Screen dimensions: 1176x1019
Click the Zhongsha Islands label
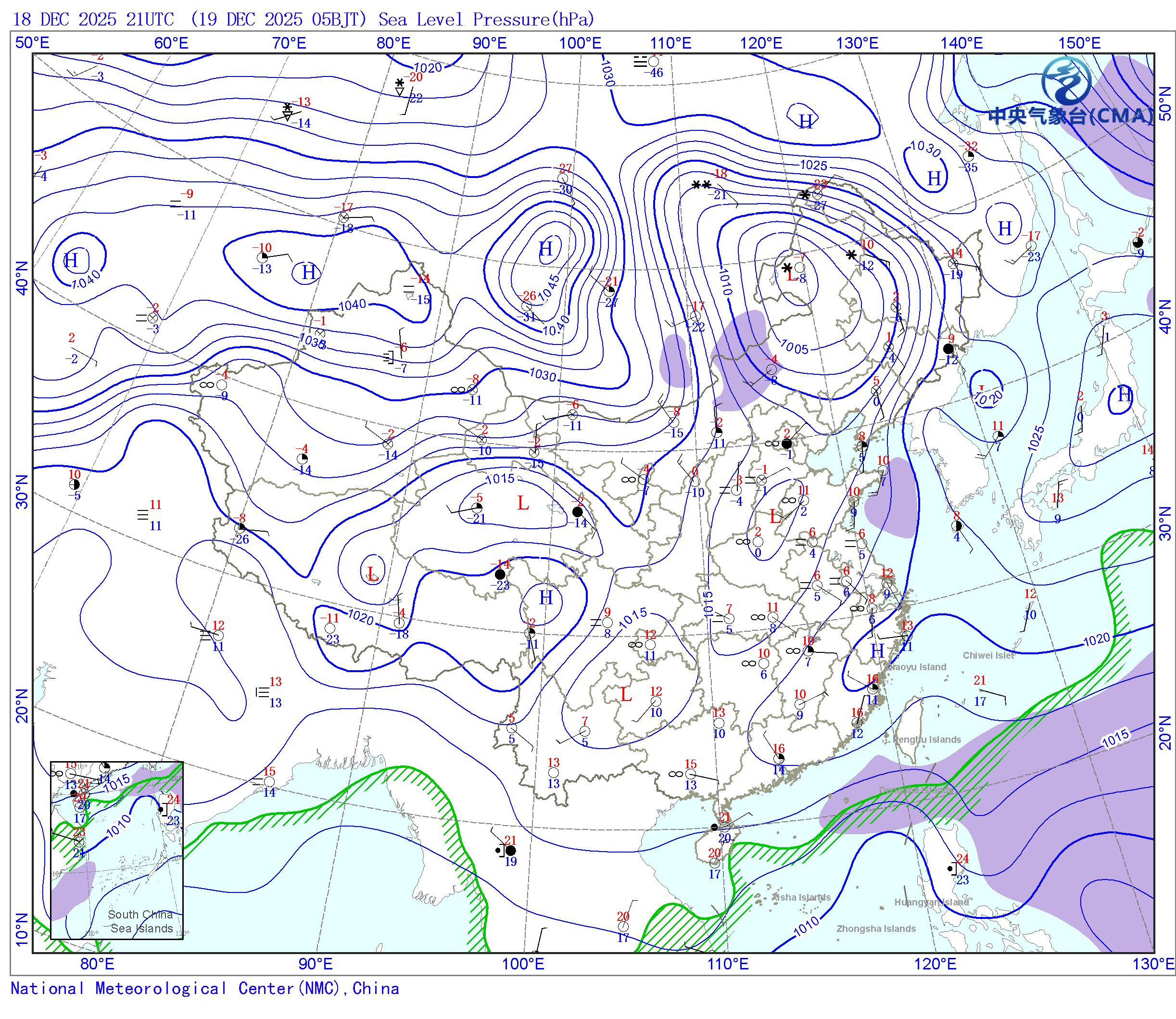876,929
